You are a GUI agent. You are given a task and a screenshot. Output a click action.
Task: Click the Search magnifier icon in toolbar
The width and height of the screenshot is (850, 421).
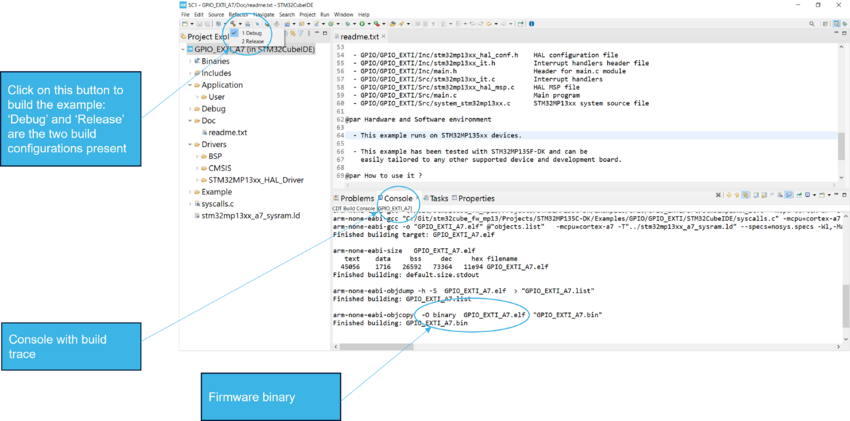click(812, 24)
